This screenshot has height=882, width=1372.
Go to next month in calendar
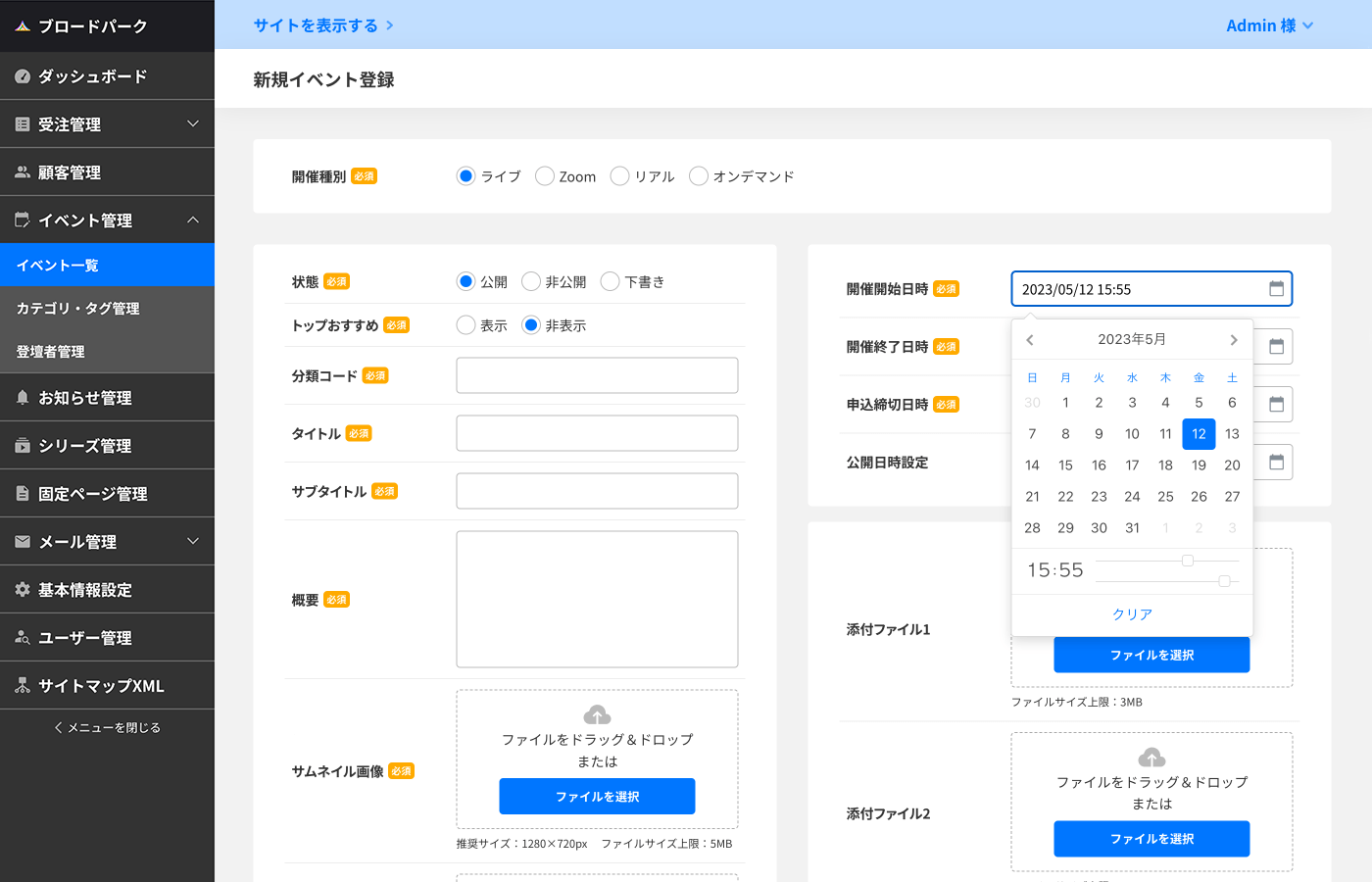(x=1234, y=340)
